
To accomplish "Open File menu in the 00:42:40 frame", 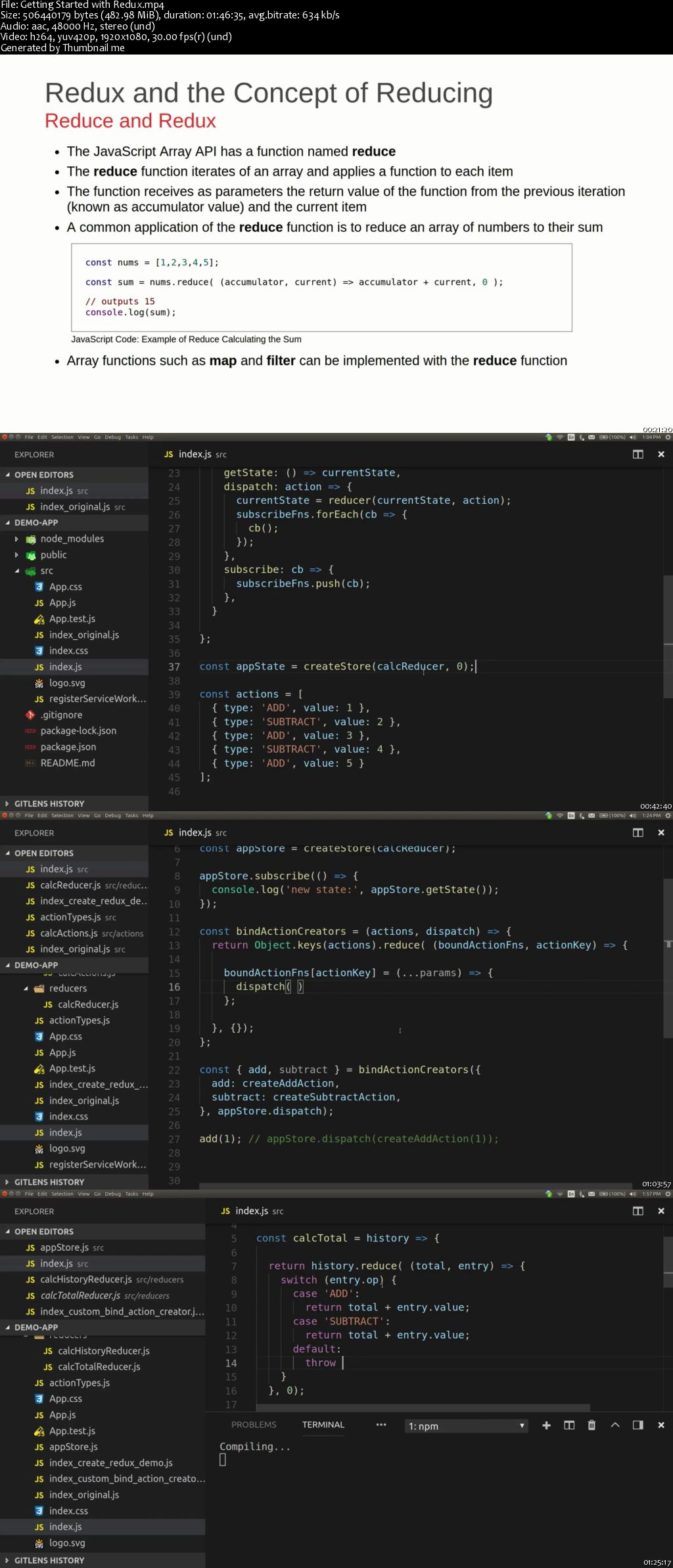I will 29,437.
